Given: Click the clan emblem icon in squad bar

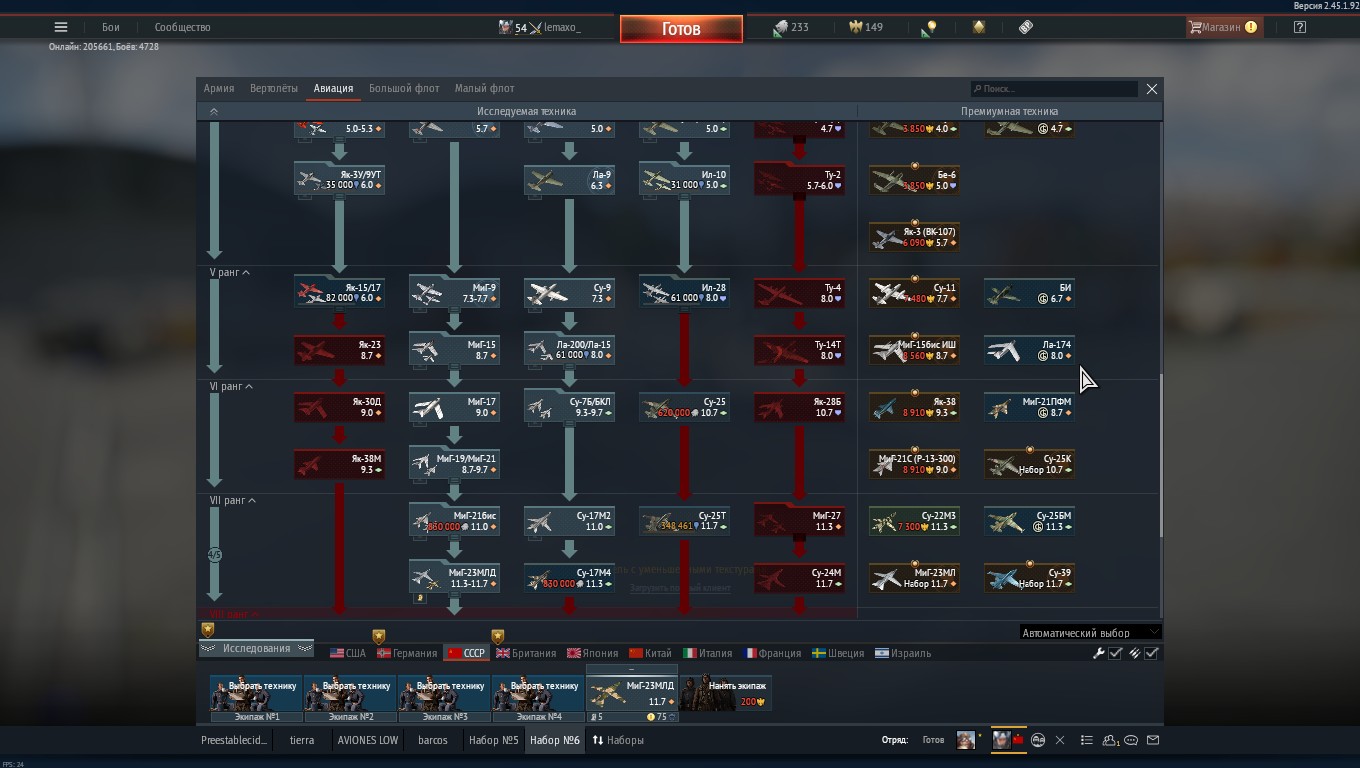Looking at the screenshot, I should [1038, 740].
